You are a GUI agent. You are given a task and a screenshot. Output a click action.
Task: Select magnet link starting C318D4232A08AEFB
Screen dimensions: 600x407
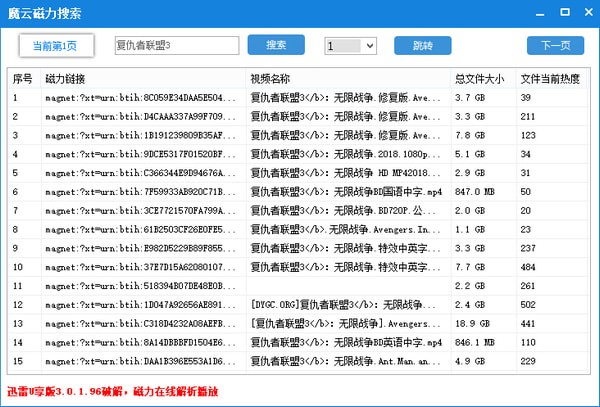point(140,324)
